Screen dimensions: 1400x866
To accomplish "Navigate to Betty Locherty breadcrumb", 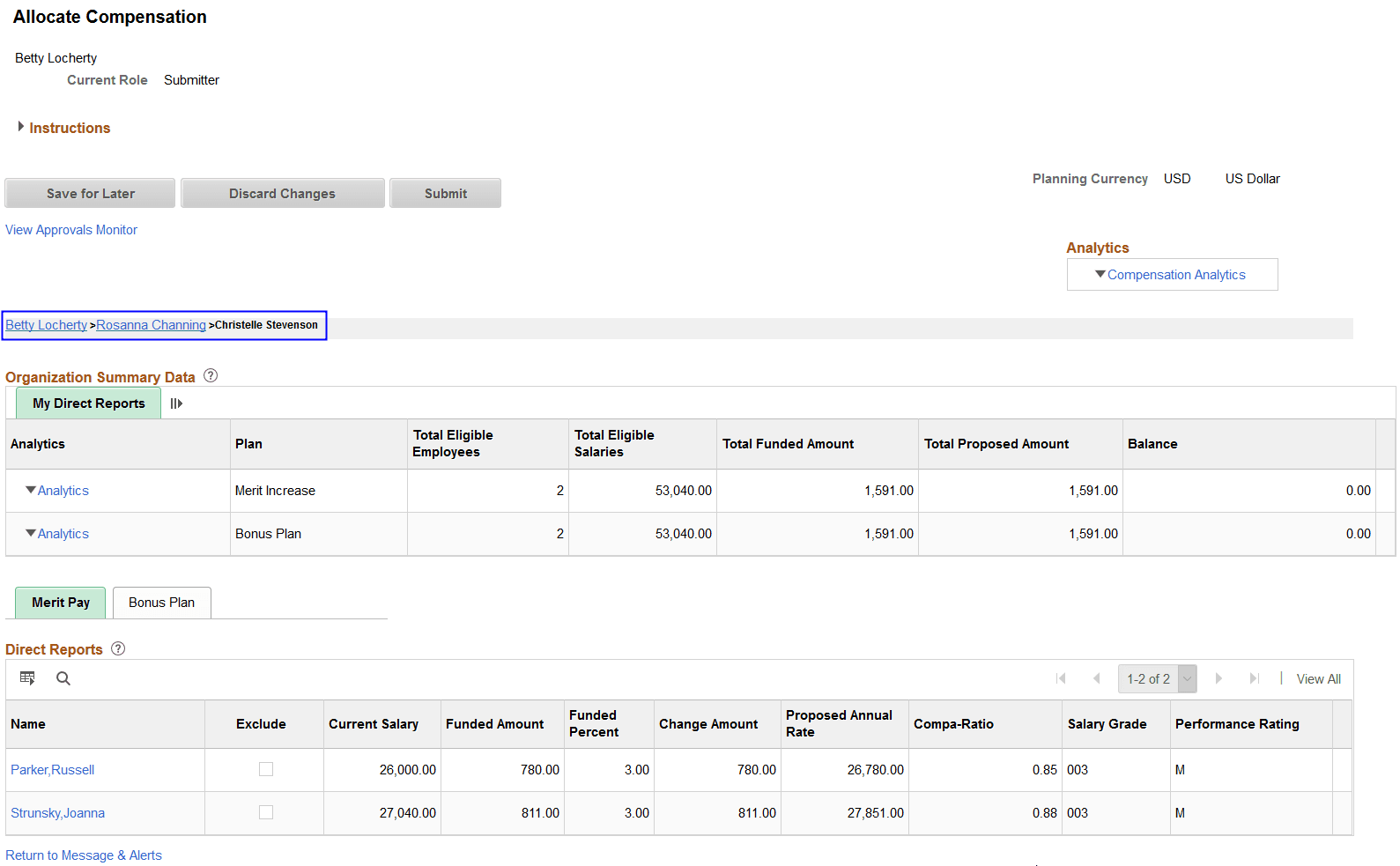I will click(47, 325).
